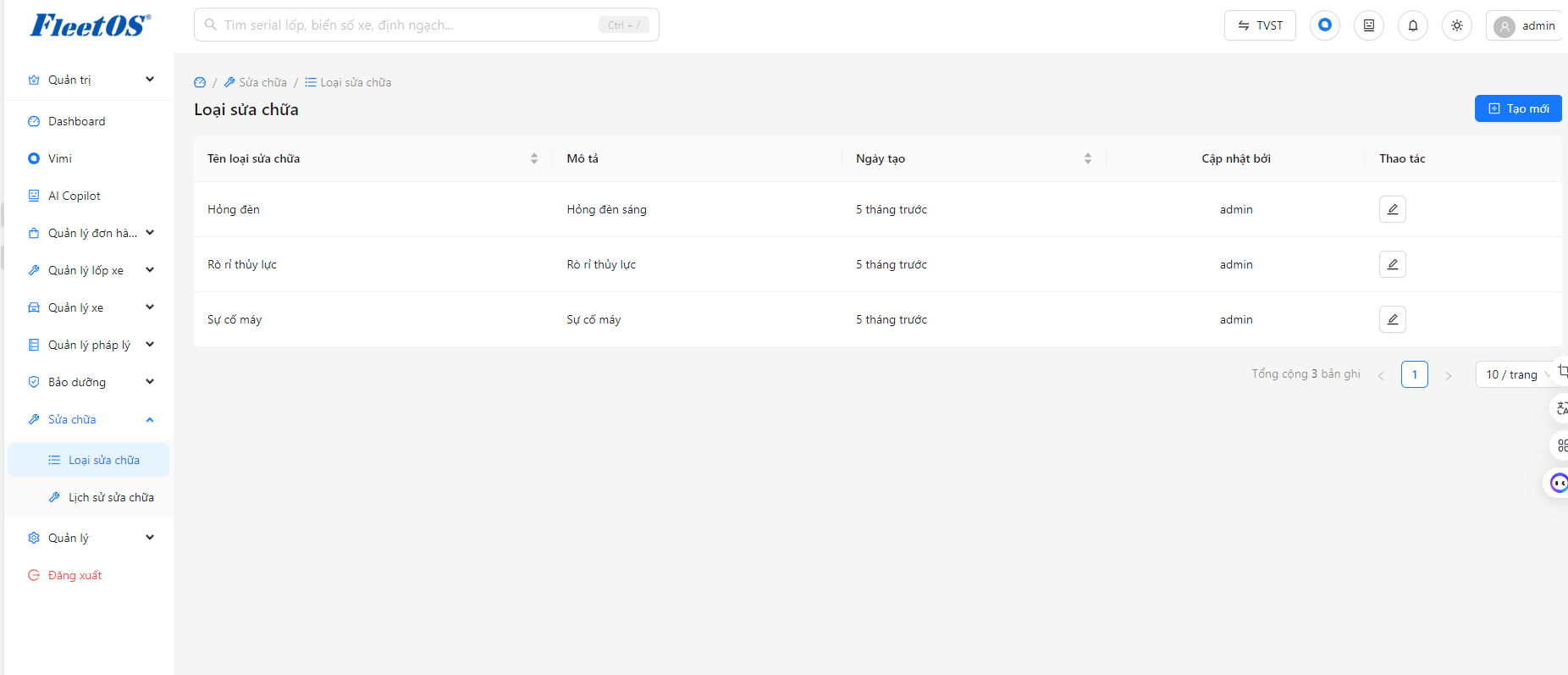Open AI Copilot in sidebar

pos(89,196)
